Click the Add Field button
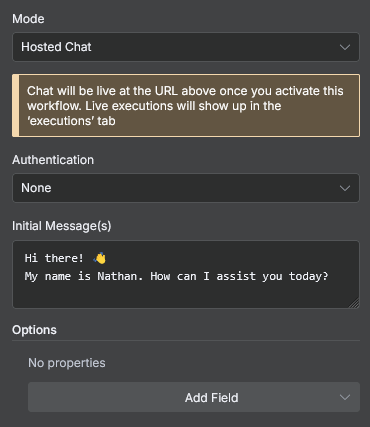This screenshot has width=370, height=427. (x=194, y=397)
